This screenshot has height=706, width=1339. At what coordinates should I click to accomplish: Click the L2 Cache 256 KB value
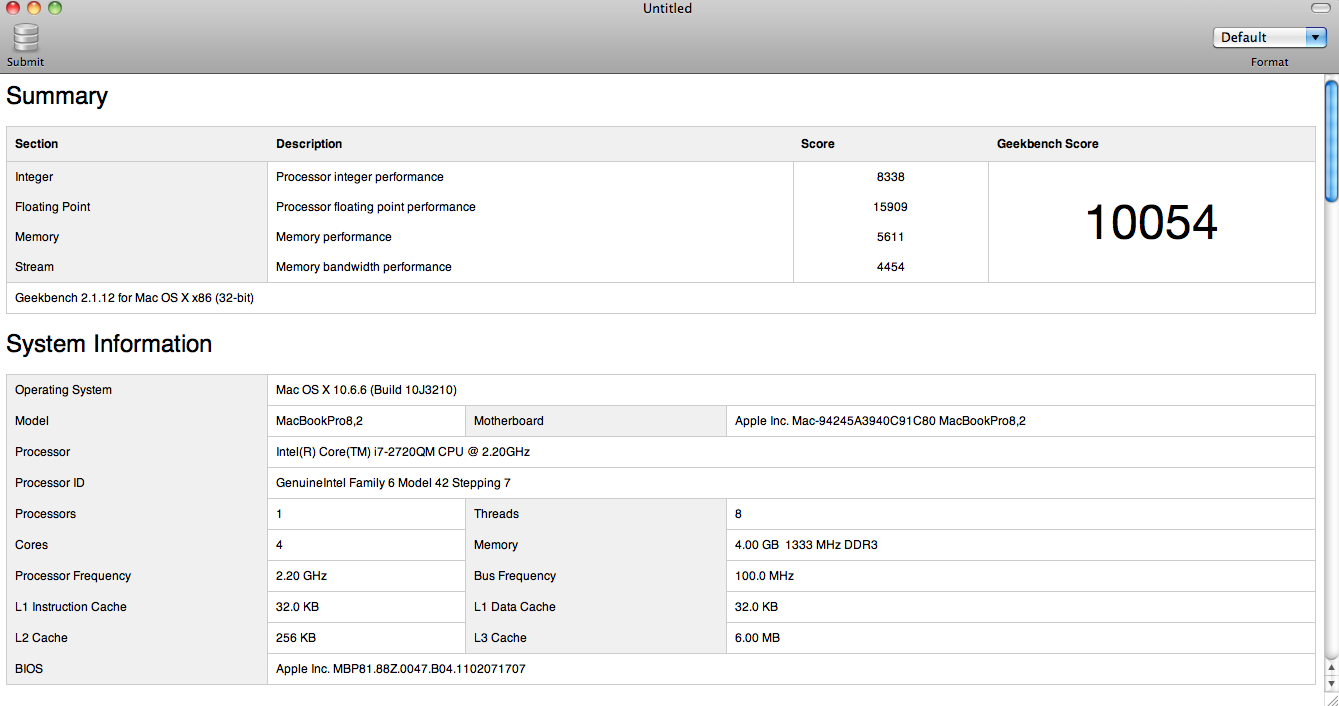coord(296,638)
